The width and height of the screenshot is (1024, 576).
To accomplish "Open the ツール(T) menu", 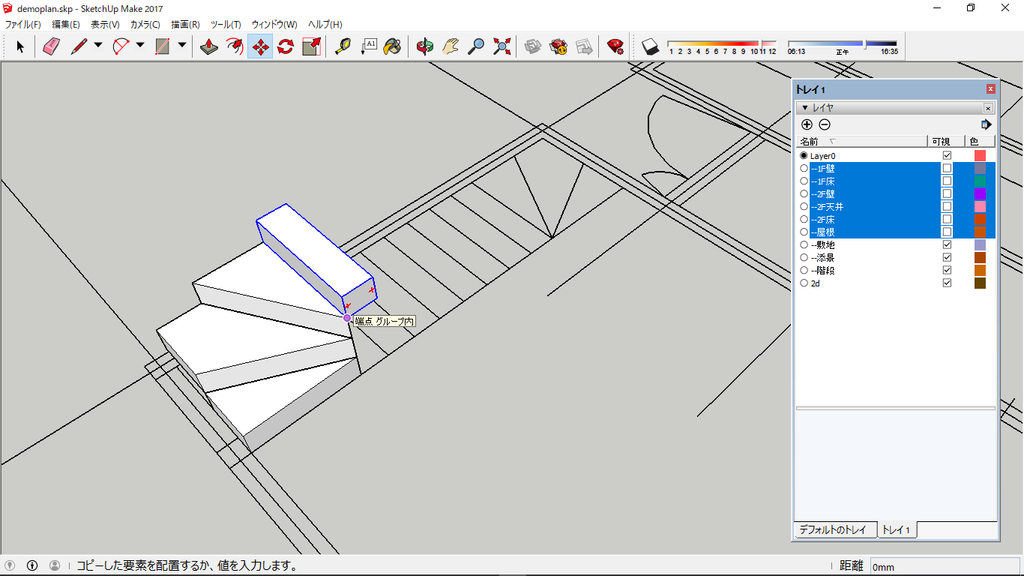I will pyautogui.click(x=225, y=25).
